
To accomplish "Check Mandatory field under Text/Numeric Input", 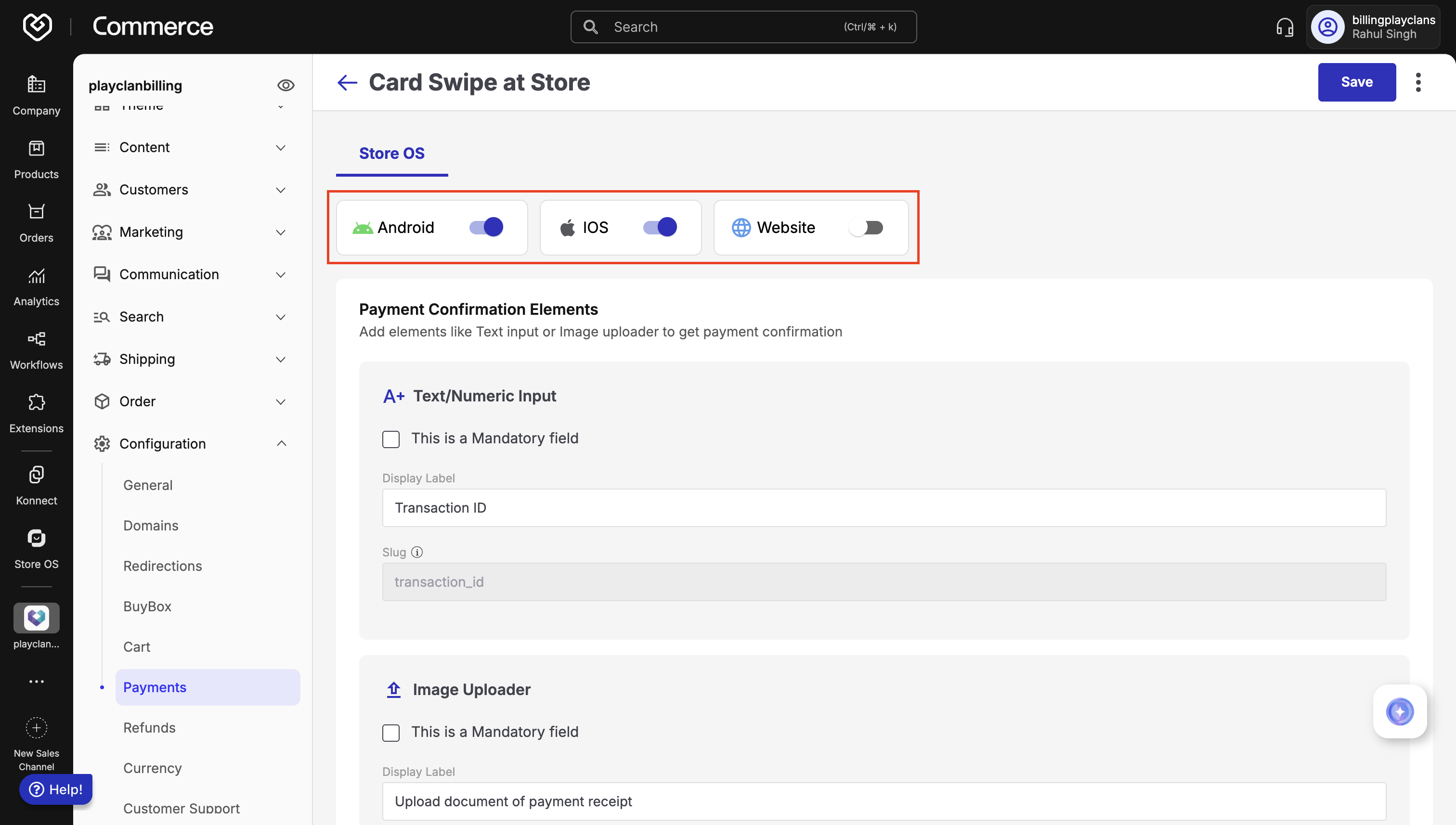I will tap(390, 439).
